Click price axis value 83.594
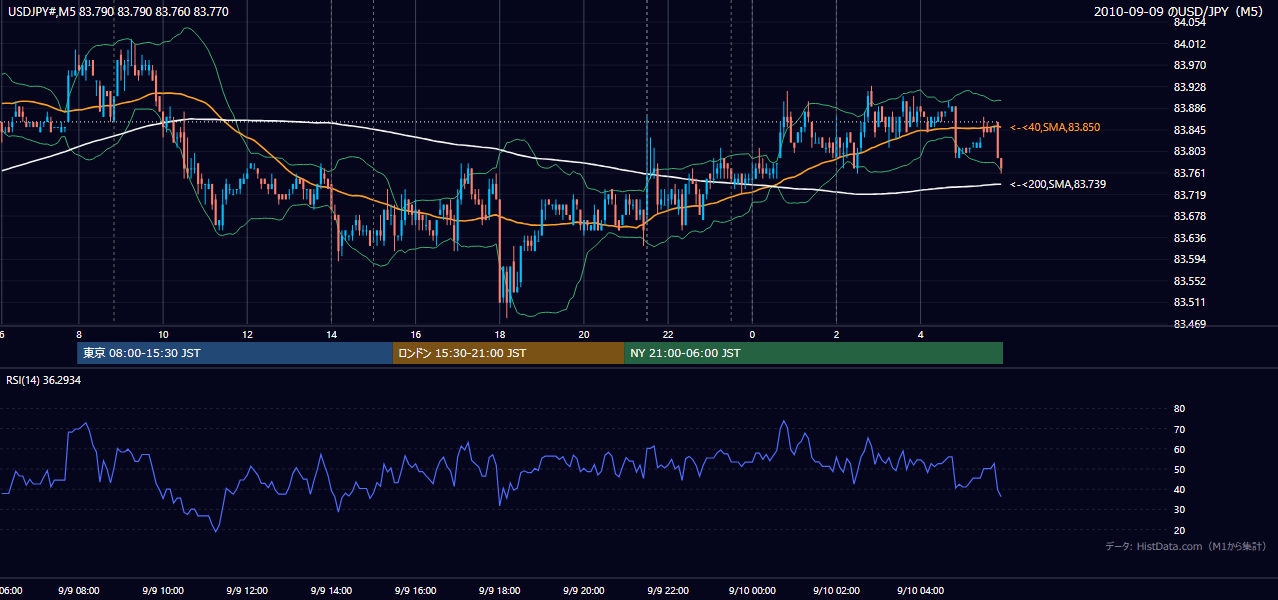Screen dimensions: 1278x600 click(x=1190, y=259)
